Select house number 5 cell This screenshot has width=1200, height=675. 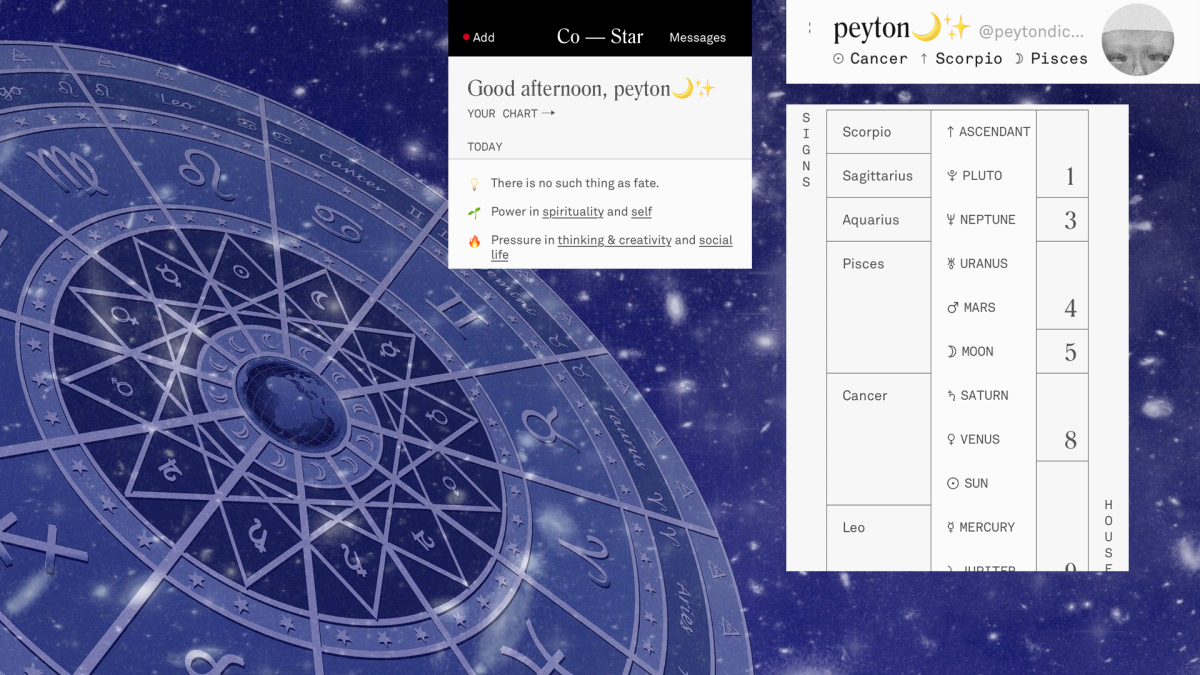1062,352
